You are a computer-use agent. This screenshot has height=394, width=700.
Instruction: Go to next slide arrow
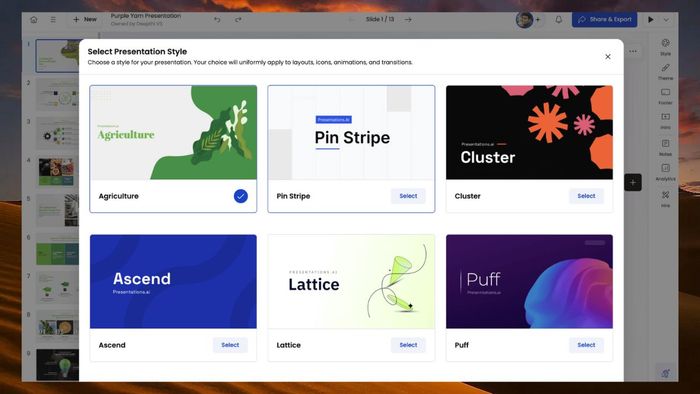408,20
